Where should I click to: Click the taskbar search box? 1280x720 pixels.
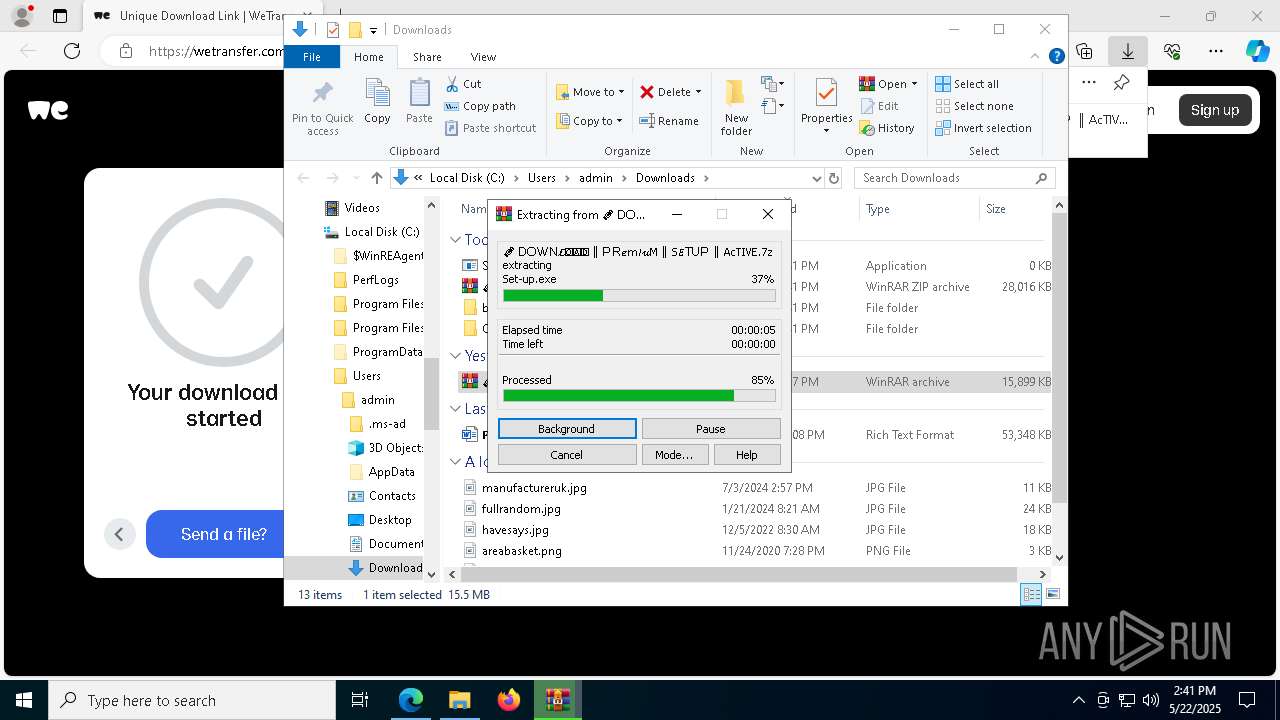(192, 700)
